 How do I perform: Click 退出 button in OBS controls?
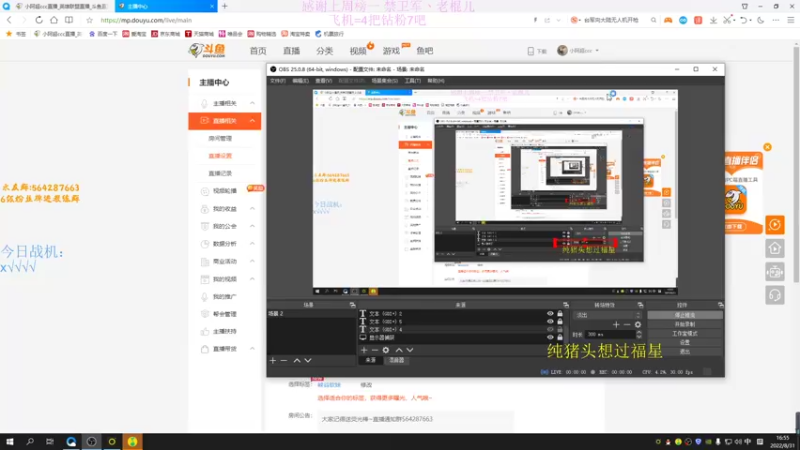point(685,352)
